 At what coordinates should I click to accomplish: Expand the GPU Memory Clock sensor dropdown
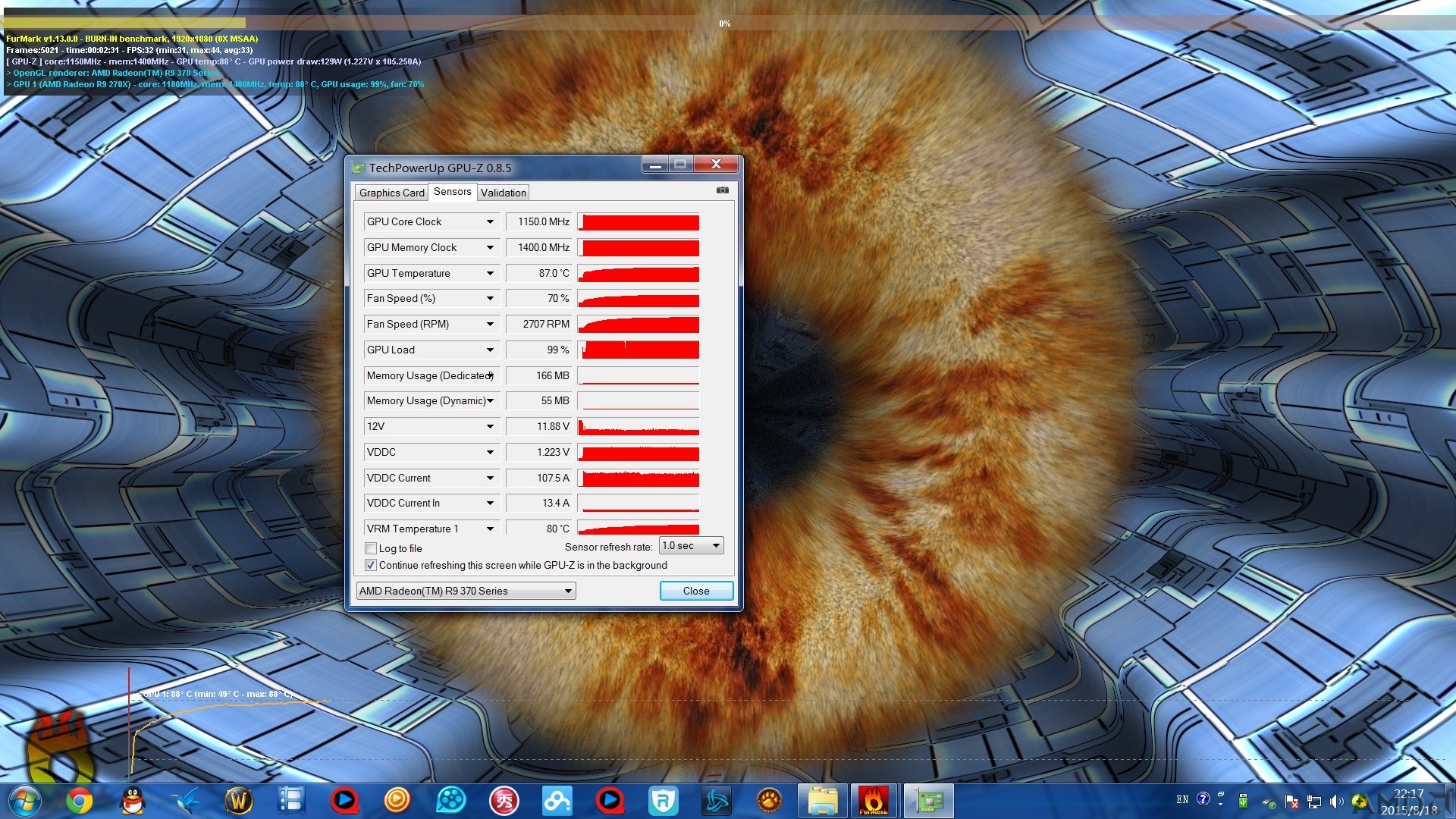490,247
